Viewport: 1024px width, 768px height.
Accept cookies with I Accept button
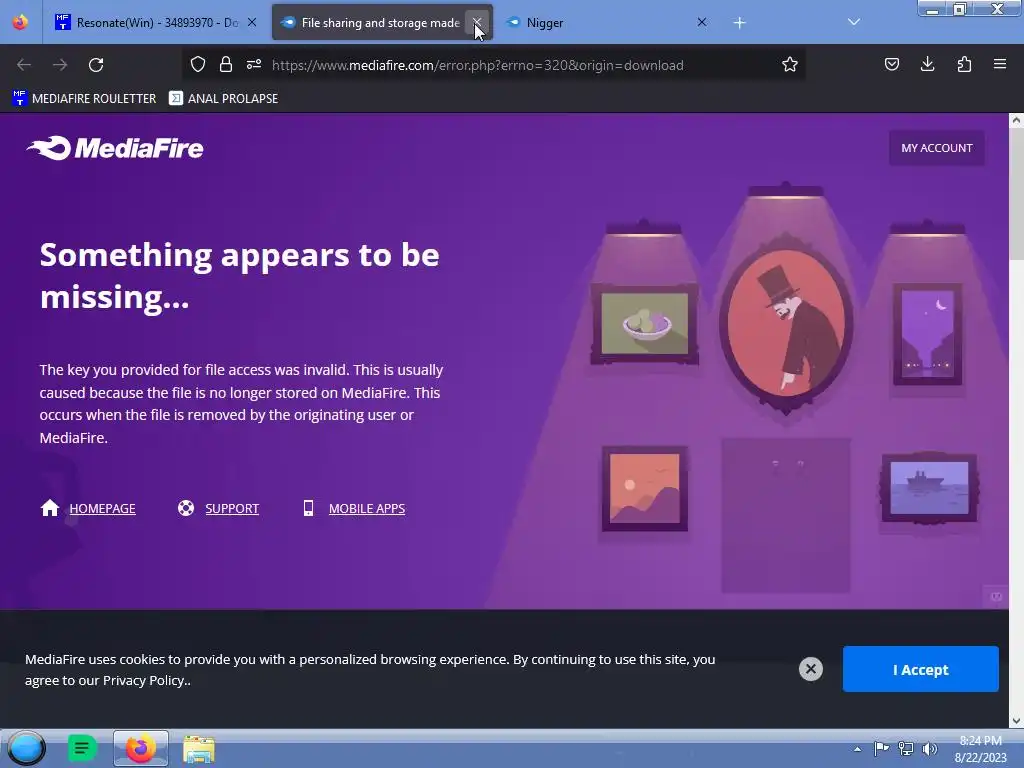pos(920,669)
